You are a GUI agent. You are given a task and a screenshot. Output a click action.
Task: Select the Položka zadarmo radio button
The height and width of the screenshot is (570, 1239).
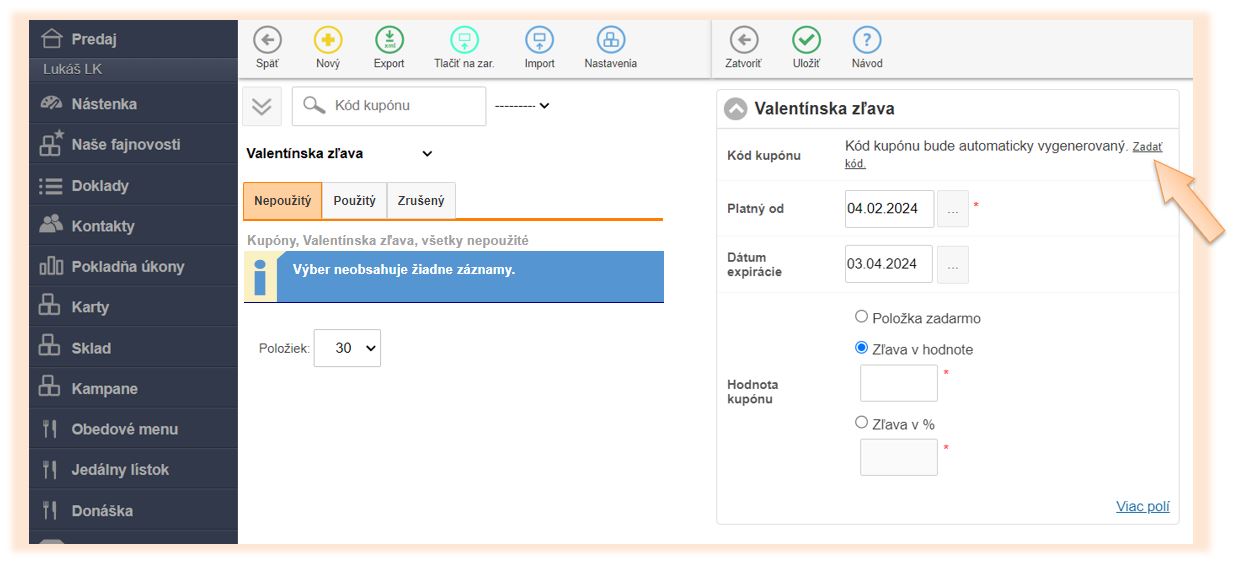tap(862, 317)
